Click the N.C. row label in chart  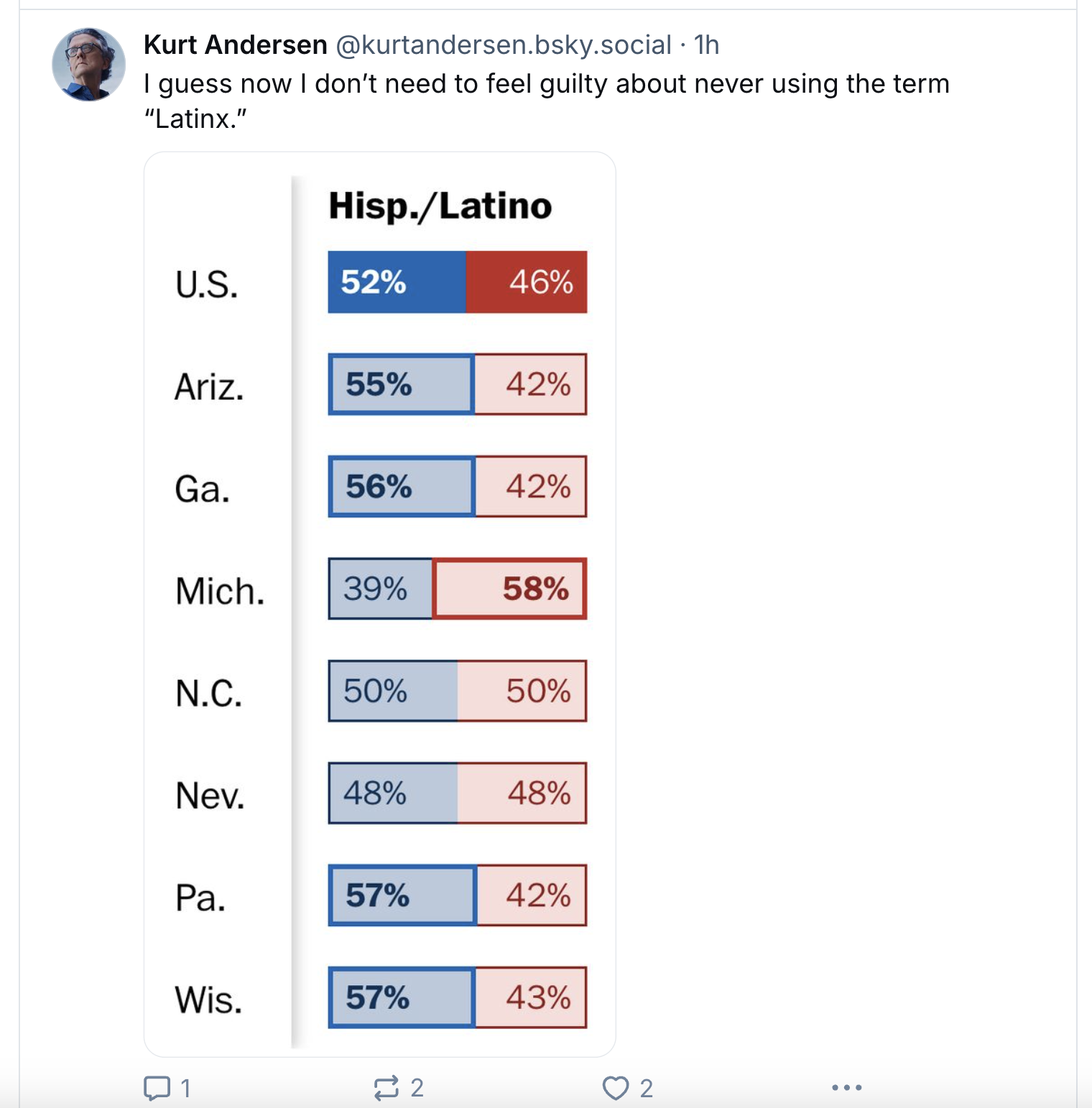(x=208, y=693)
